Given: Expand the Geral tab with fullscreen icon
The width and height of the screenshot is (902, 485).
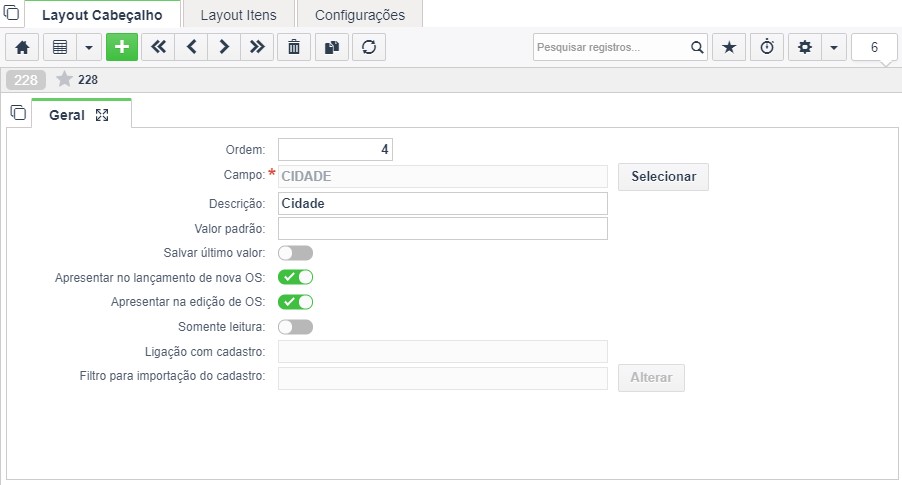Looking at the screenshot, I should coord(102,115).
